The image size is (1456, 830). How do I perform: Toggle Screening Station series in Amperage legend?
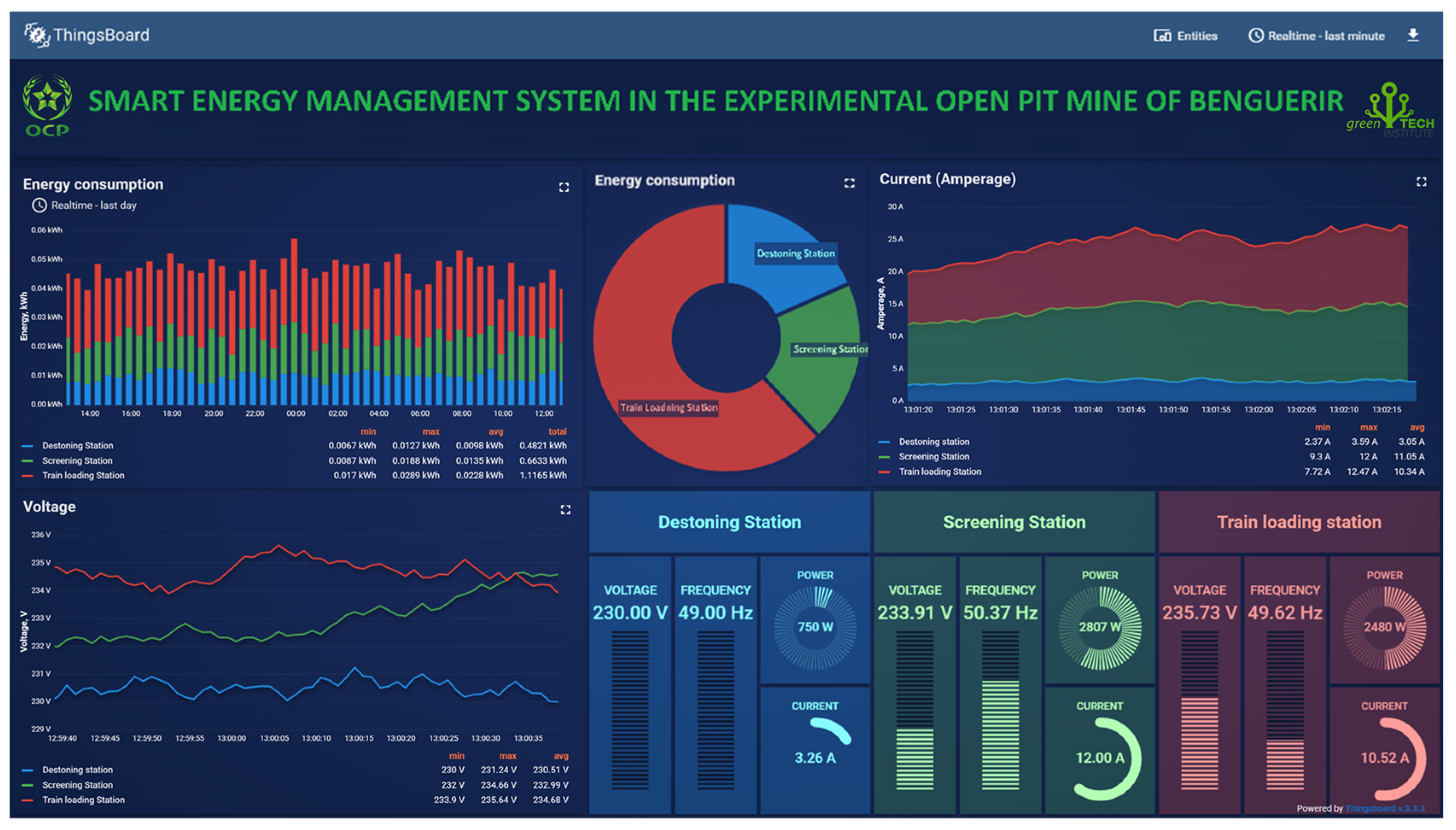[x=933, y=456]
